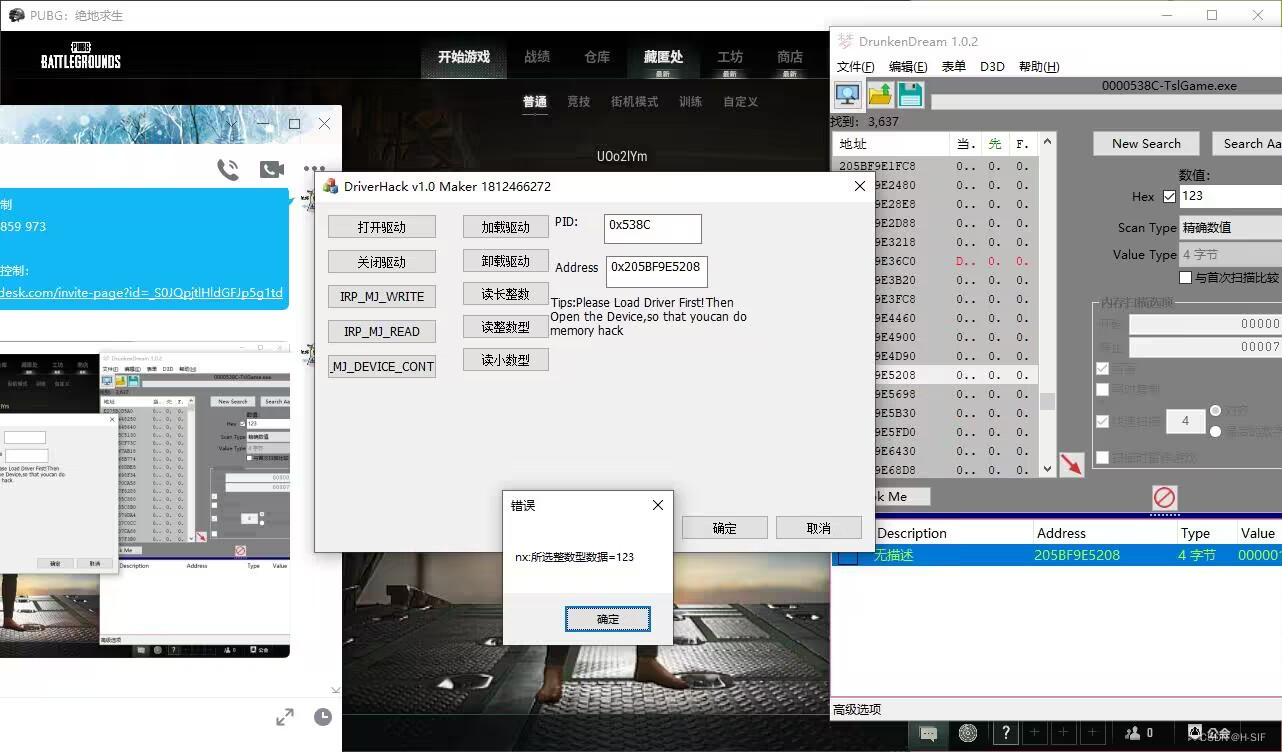Click the IRP_MJ_READ button

tap(382, 332)
